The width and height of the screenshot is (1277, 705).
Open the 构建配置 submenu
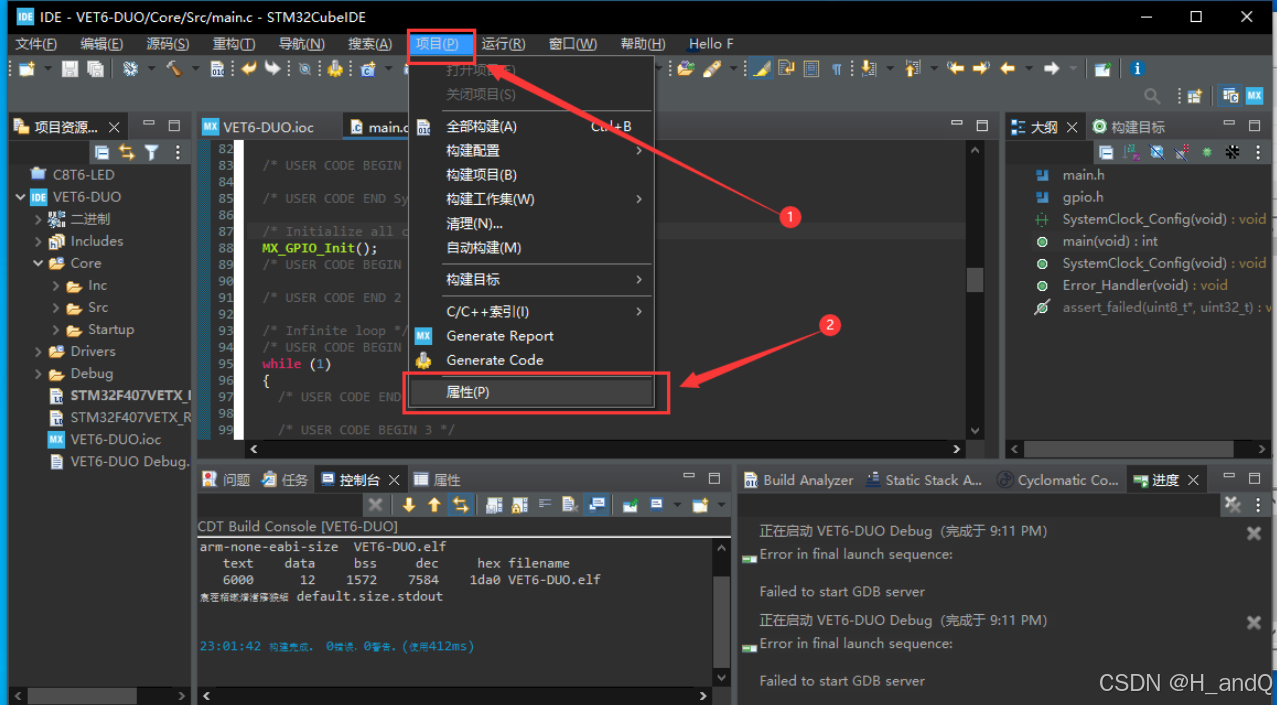point(532,150)
